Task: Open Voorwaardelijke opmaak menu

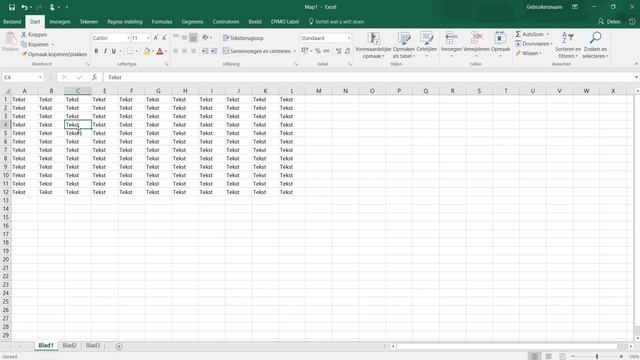Action: pos(373,45)
